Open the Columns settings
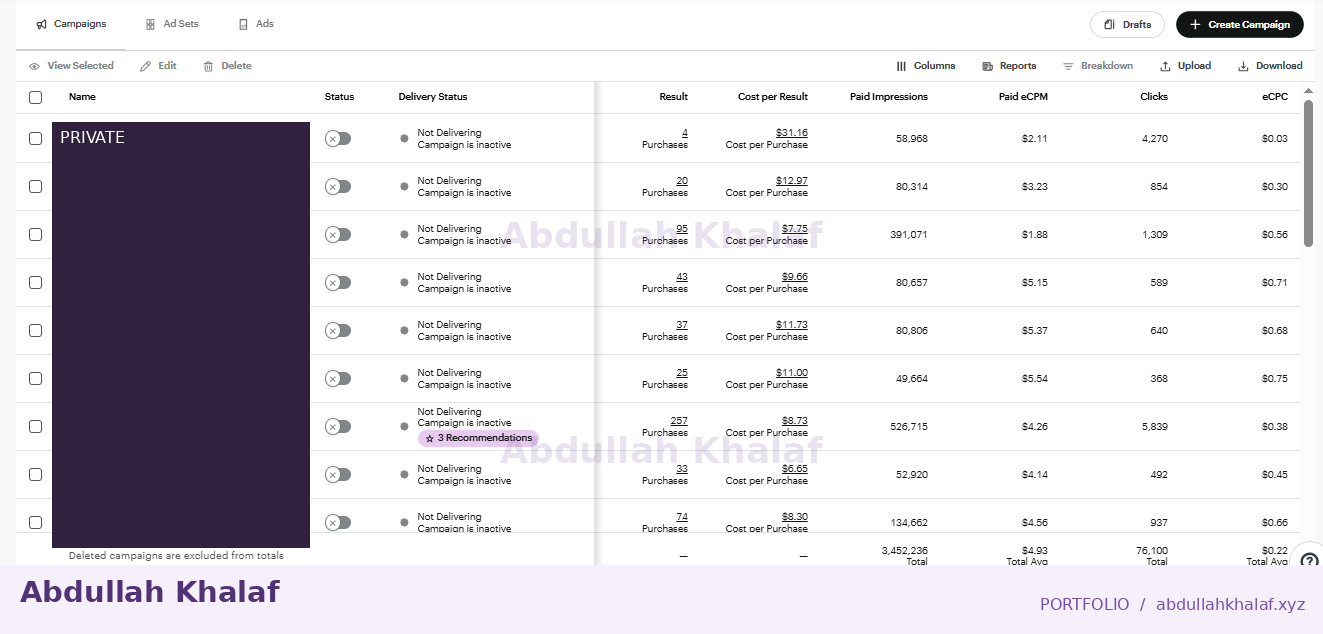1323x634 pixels. pyautogui.click(x=925, y=66)
